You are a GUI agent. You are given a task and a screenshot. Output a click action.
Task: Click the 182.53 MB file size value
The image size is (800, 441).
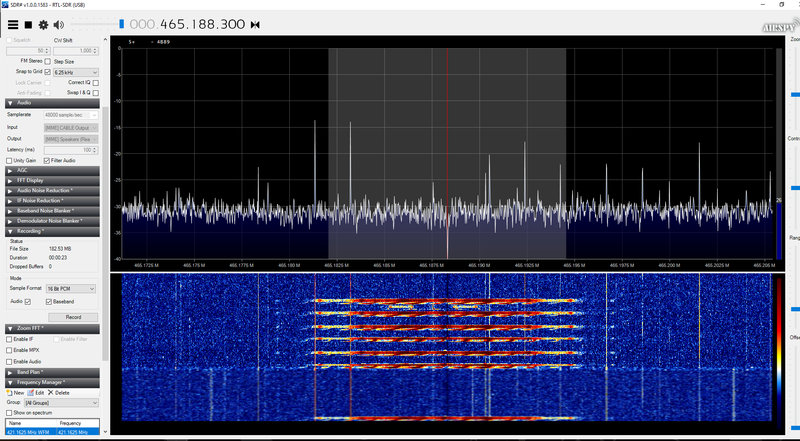[x=60, y=249]
